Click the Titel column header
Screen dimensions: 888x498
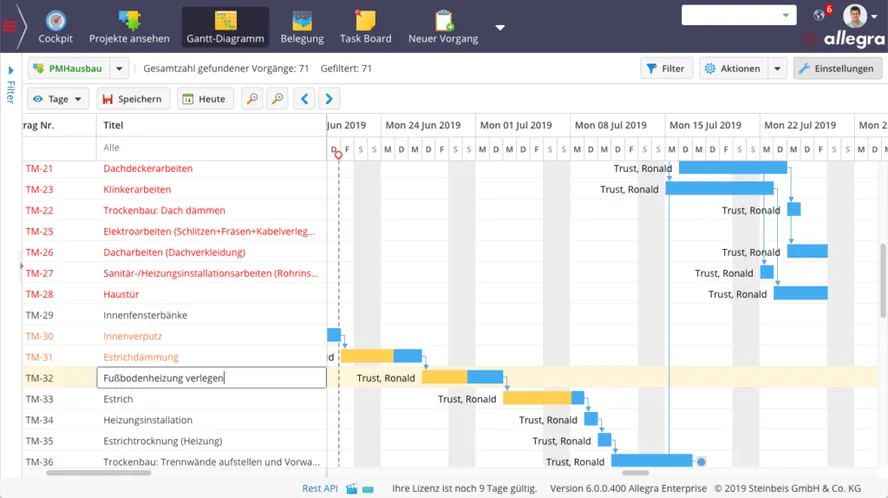[x=211, y=125]
